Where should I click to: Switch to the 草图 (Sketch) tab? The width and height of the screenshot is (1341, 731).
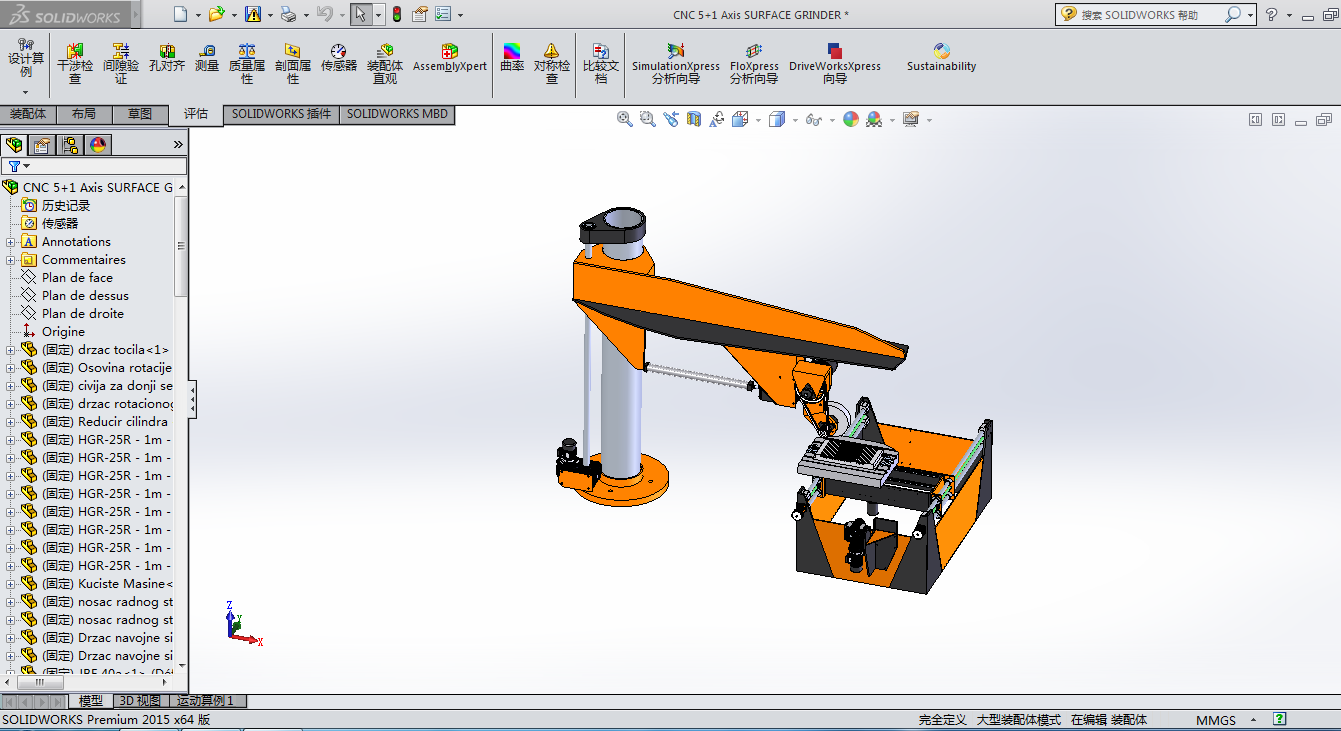click(140, 114)
